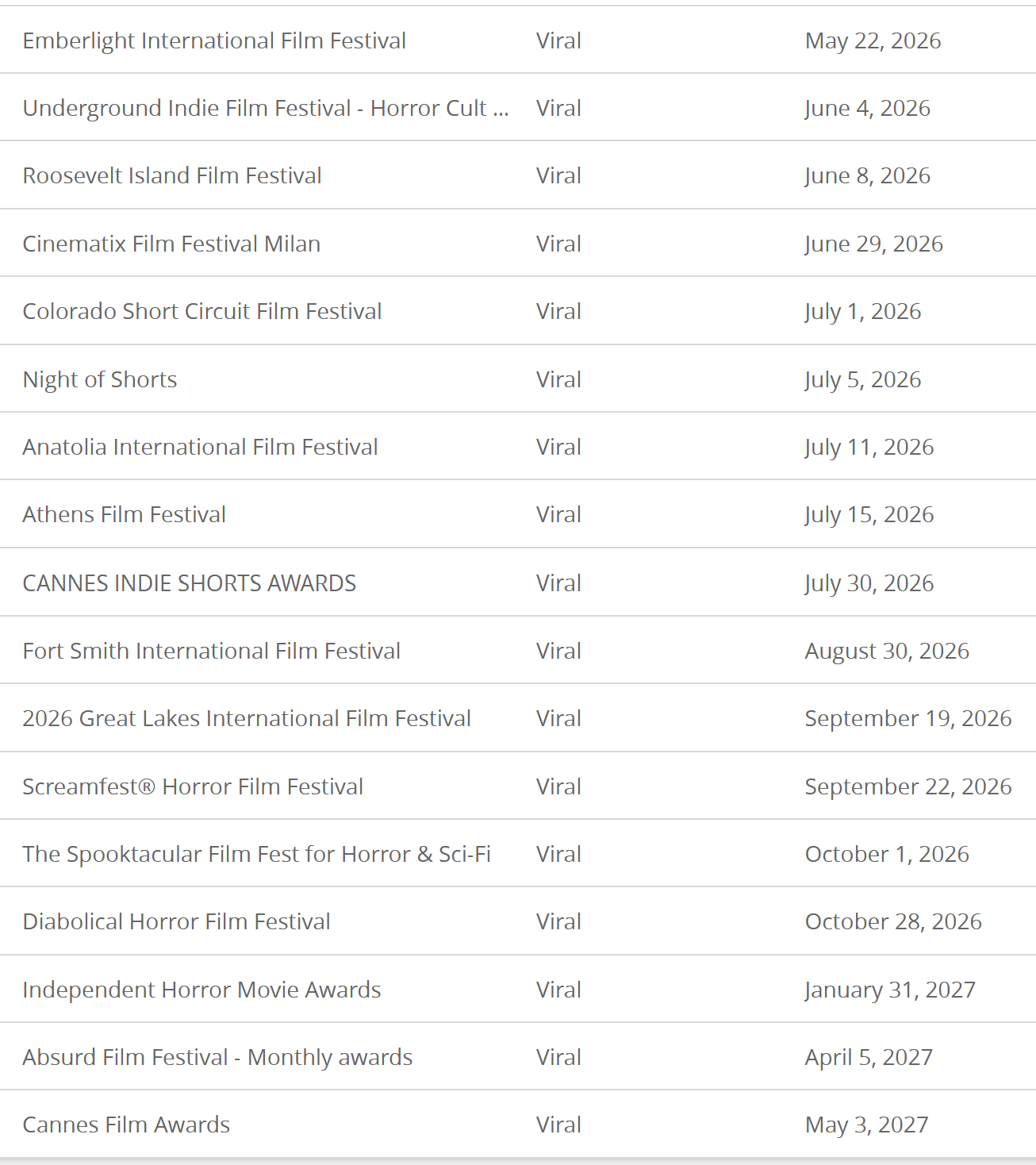1036x1165 pixels.
Task: Click the May 22, 2026 date cell
Action: [x=873, y=40]
